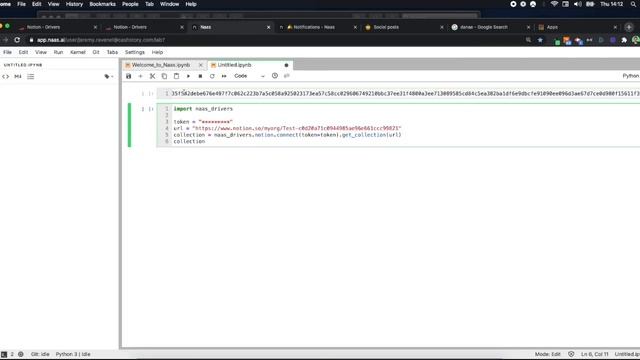Click the unsaved dot on Untitled.ipynb tab
The image size is (640, 360).
[286, 65]
